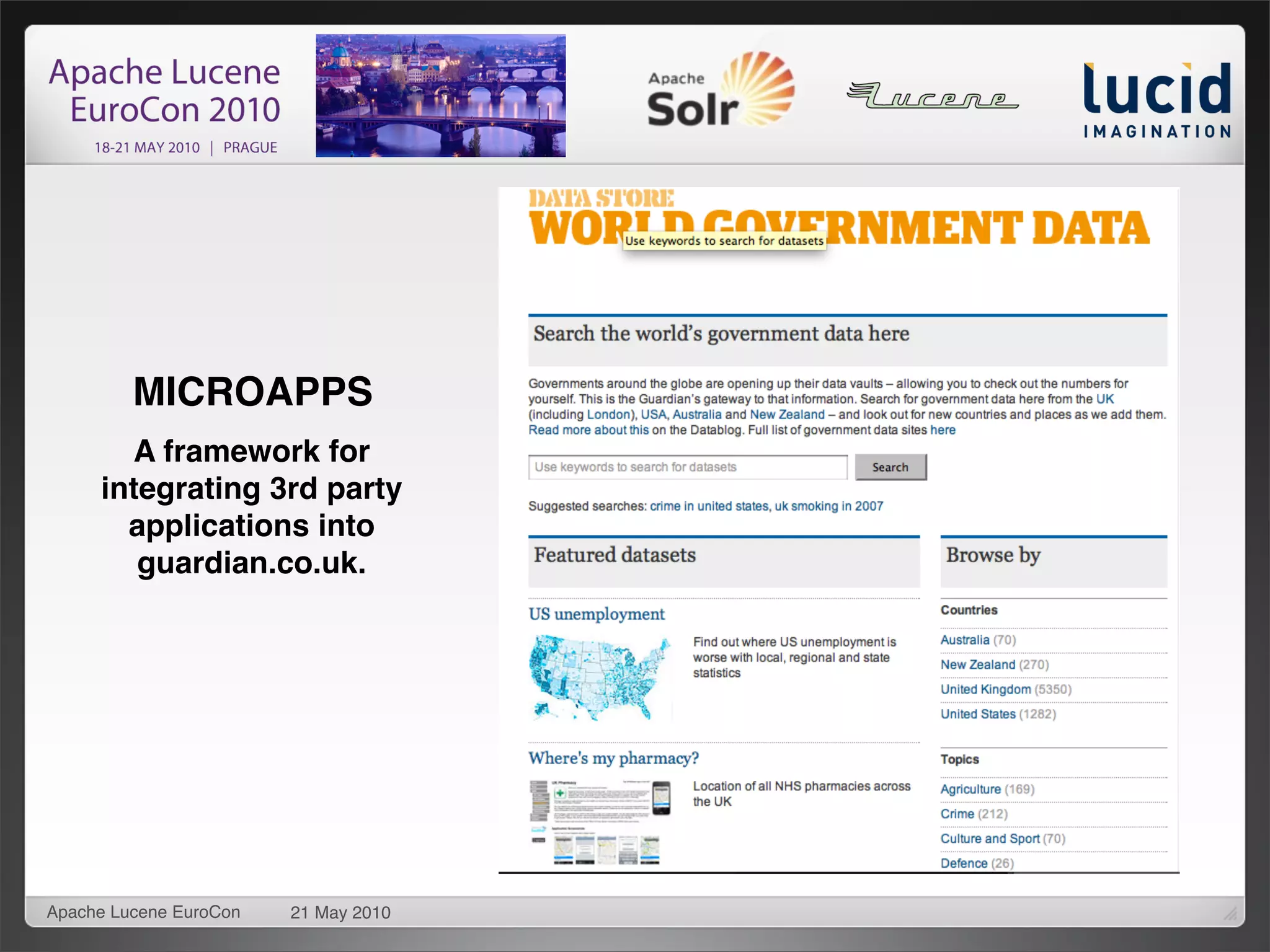This screenshot has height=952, width=1270.
Task: Open the London link
Action: pos(608,415)
